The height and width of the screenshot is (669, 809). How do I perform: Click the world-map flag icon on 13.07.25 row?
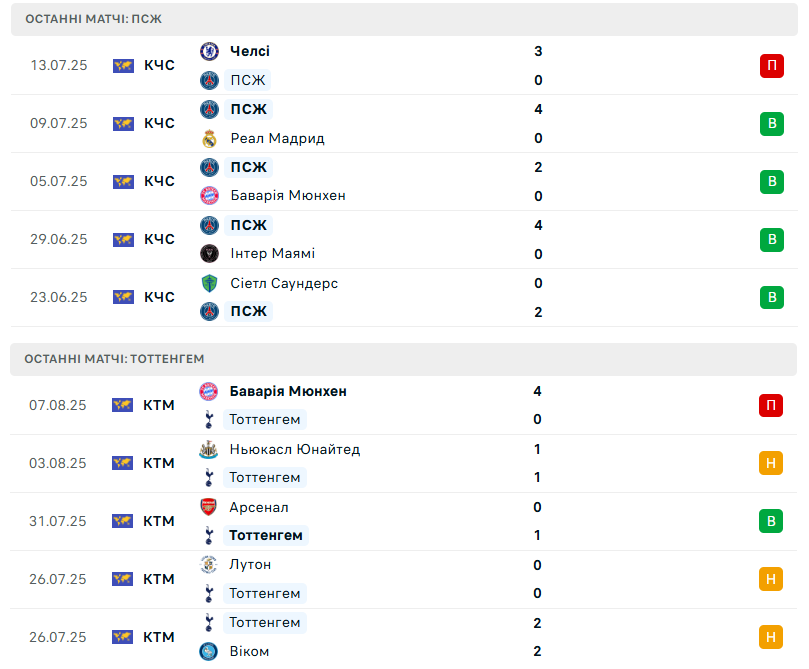click(123, 66)
